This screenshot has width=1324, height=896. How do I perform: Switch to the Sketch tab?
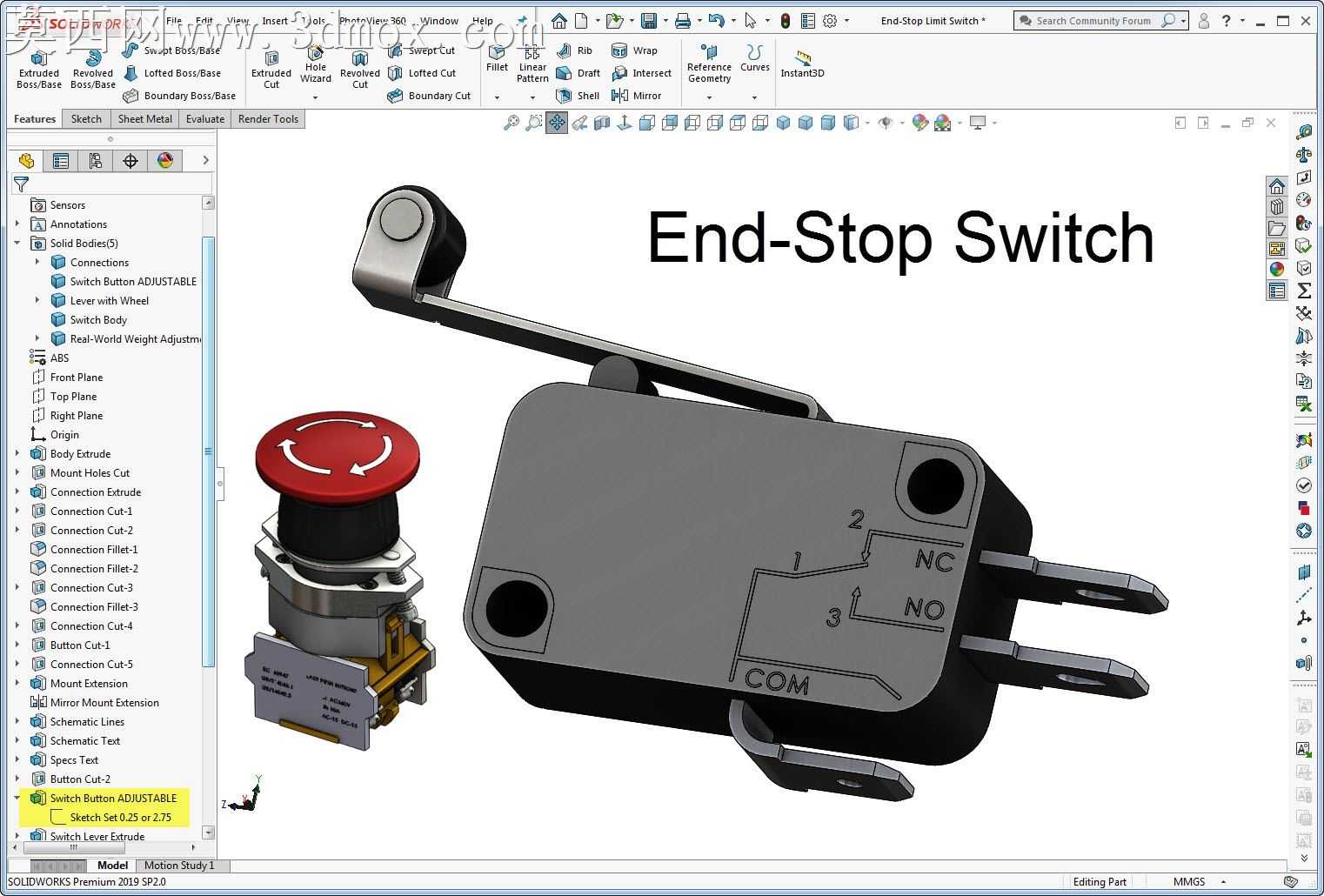[x=86, y=119]
